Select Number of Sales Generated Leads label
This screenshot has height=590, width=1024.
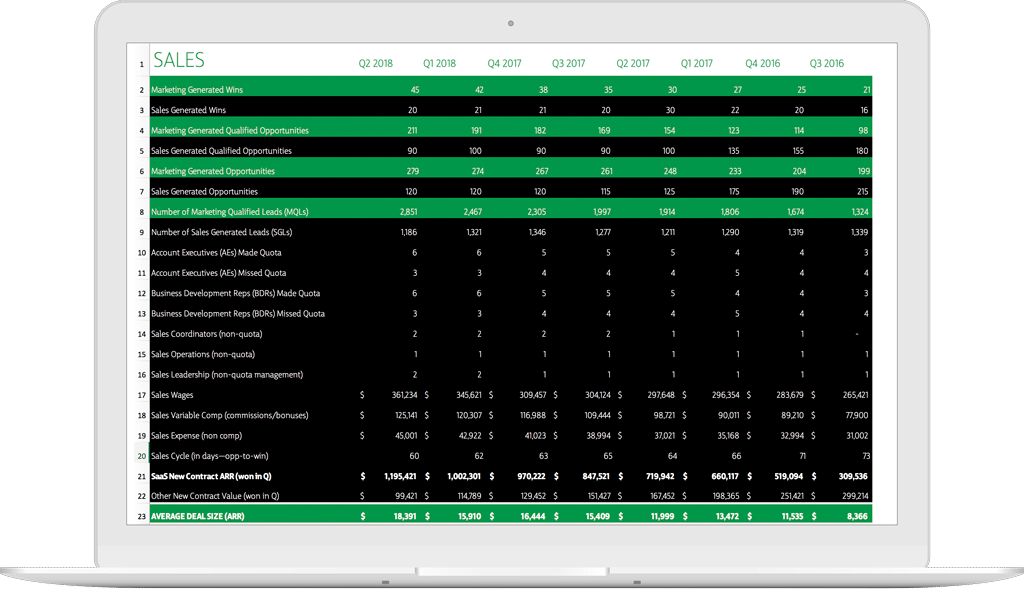[221, 232]
